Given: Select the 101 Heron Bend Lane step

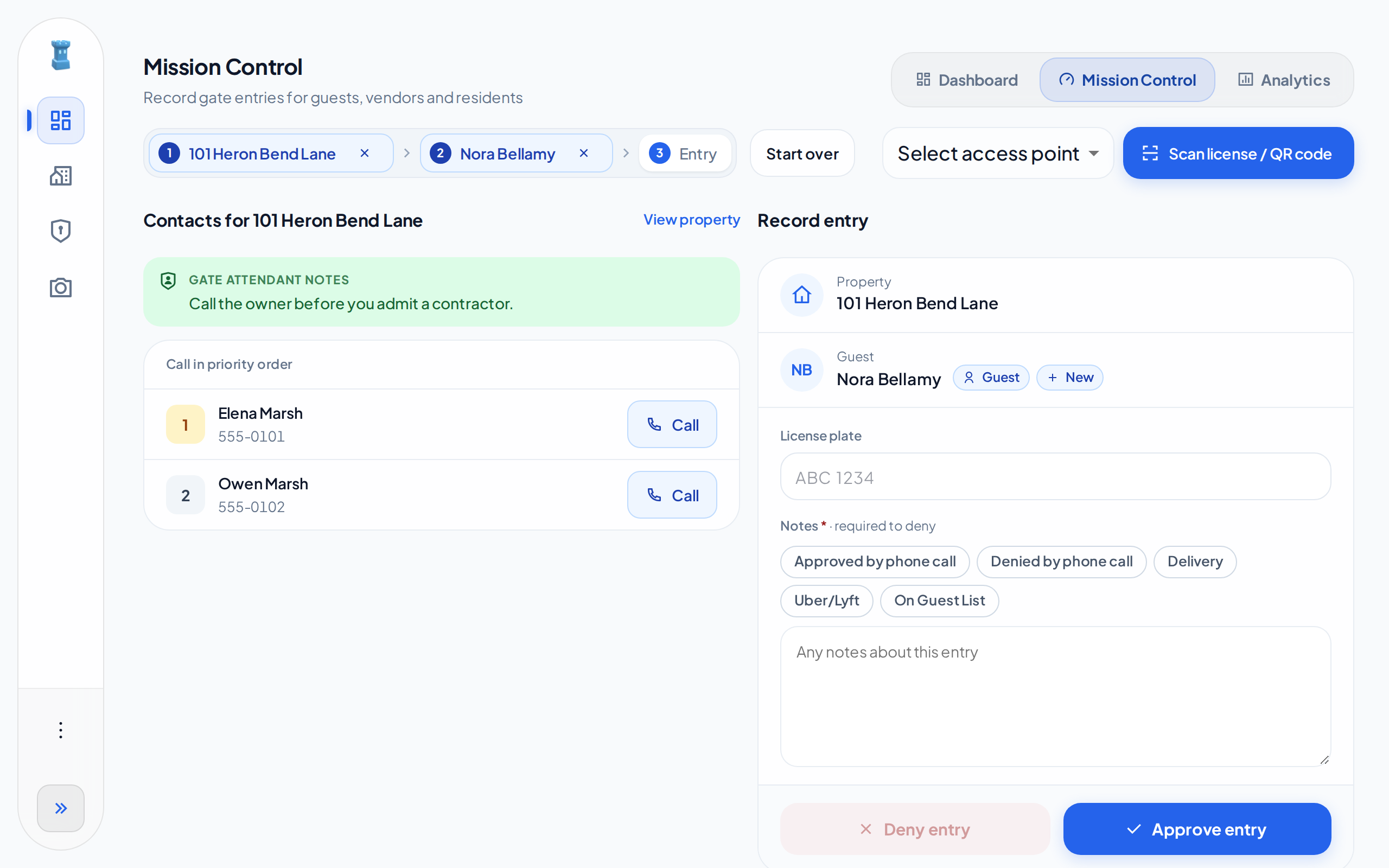Looking at the screenshot, I should 271,154.
